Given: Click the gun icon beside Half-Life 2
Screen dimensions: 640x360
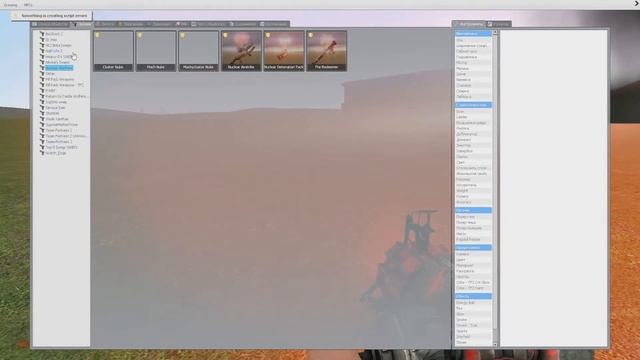Looking at the screenshot, I should (42, 51).
